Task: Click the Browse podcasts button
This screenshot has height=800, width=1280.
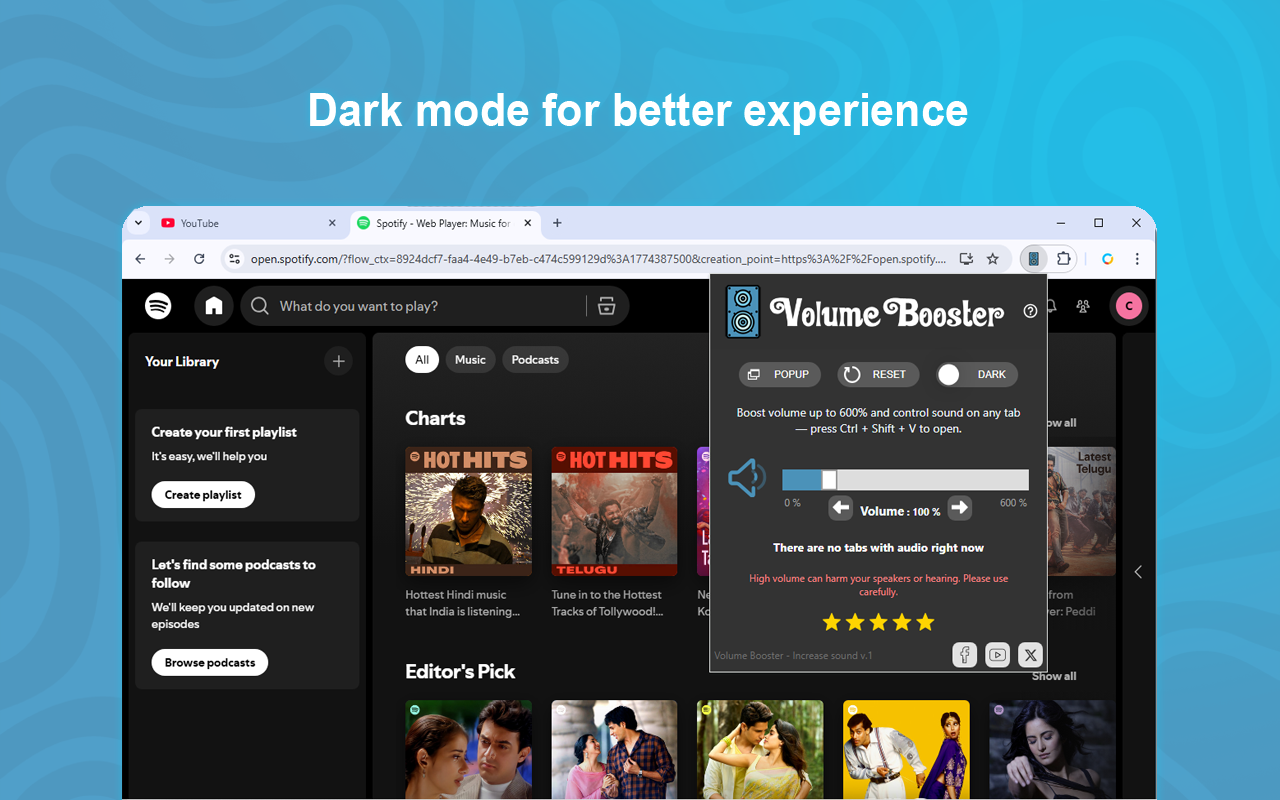Action: click(210, 662)
